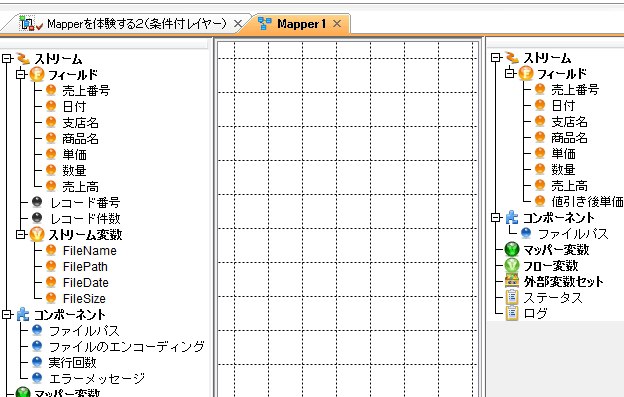Select 値引き後単価 in the right tree
Image resolution: width=624 pixels, height=397 pixels.
tap(587, 202)
